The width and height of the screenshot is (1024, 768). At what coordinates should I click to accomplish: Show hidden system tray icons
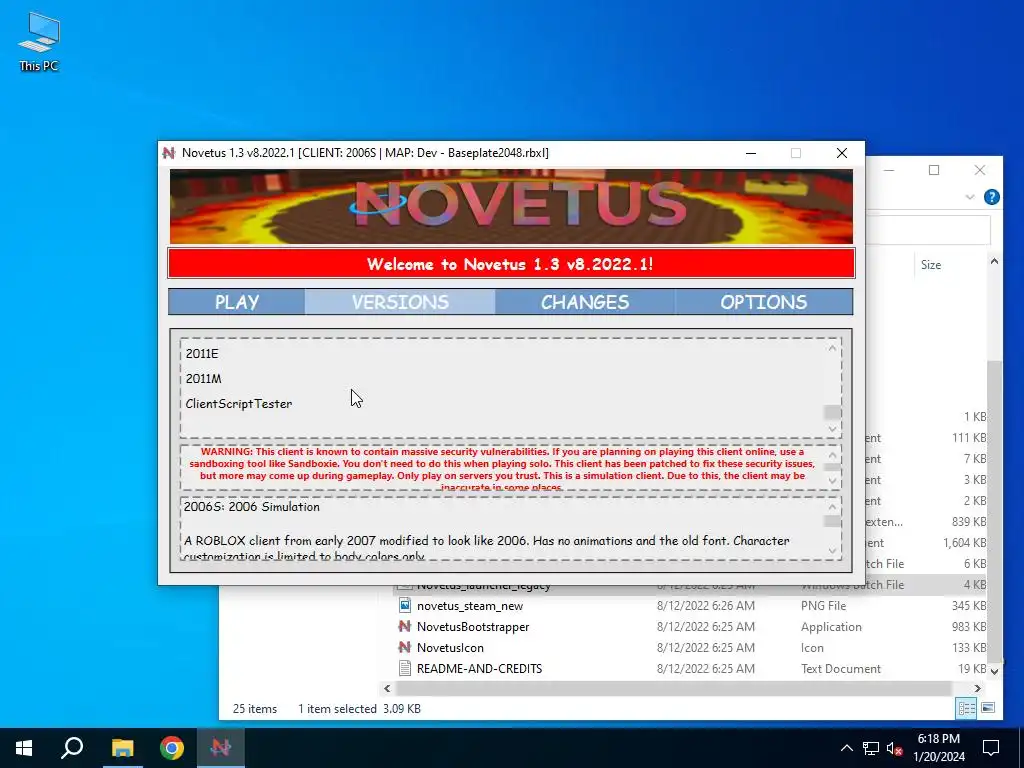pyautogui.click(x=846, y=748)
